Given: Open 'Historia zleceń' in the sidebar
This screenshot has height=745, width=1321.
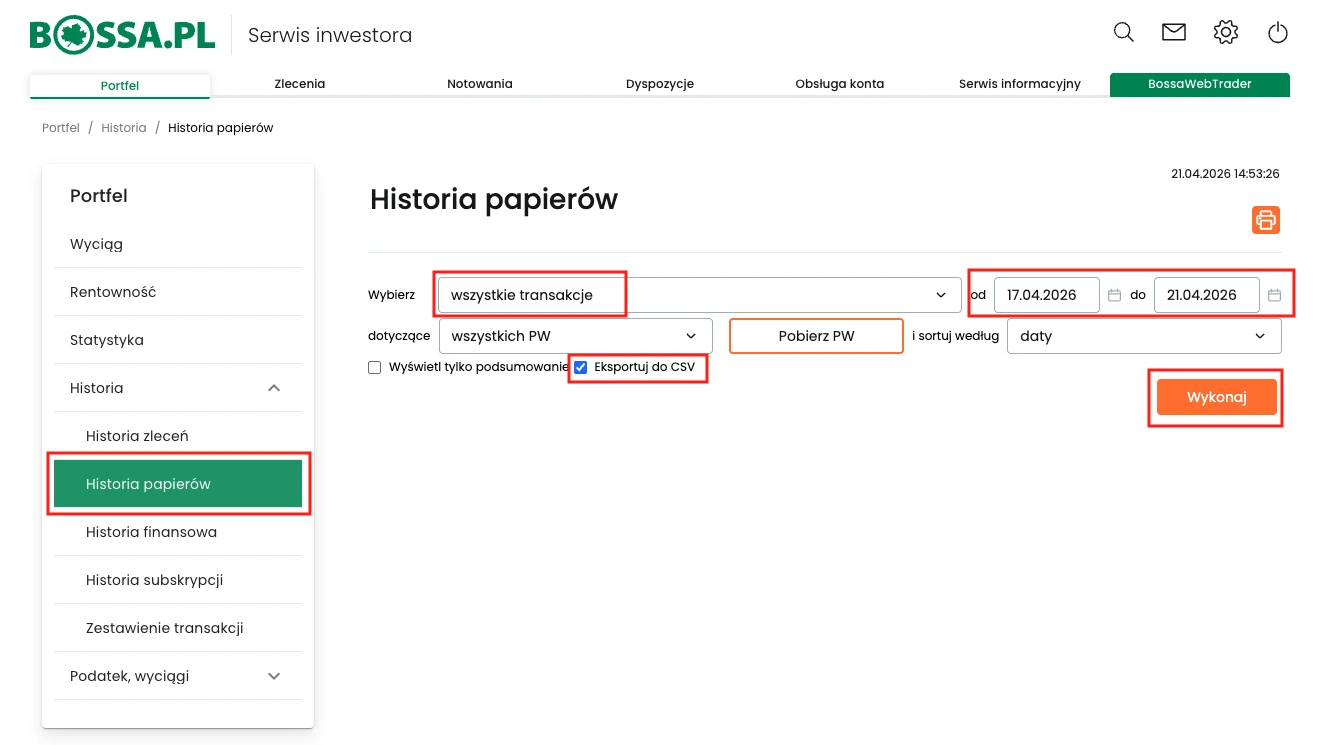Looking at the screenshot, I should click(x=178, y=436).
